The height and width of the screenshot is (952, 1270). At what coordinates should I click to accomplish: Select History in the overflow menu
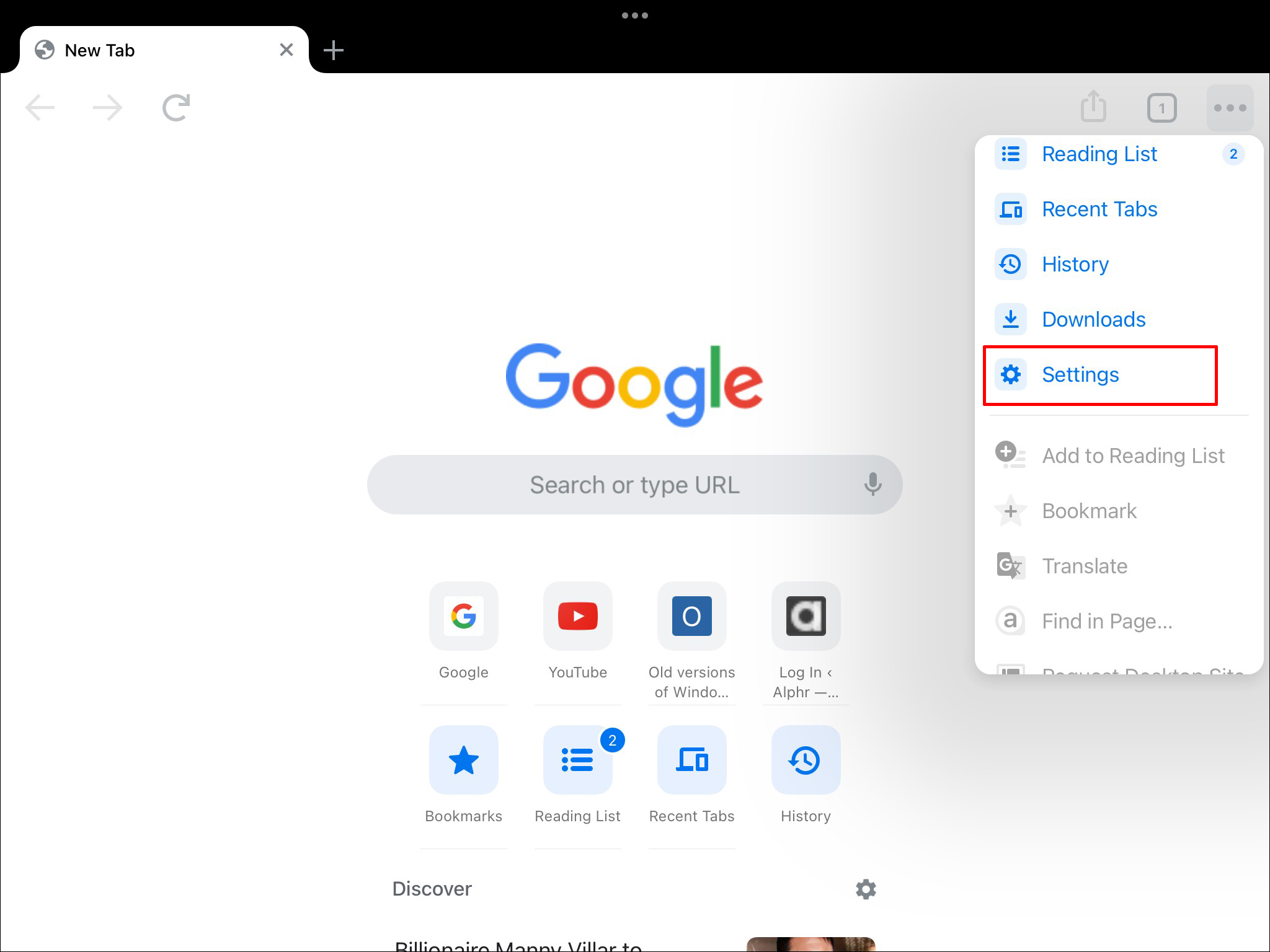point(1075,264)
